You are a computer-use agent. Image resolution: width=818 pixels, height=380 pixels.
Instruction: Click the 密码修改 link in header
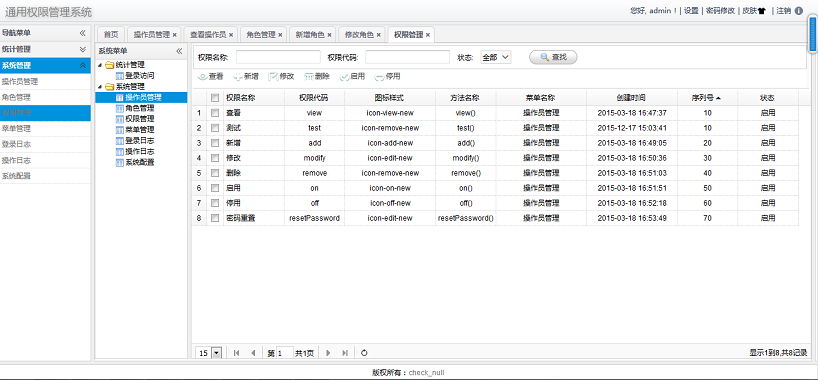(720, 11)
